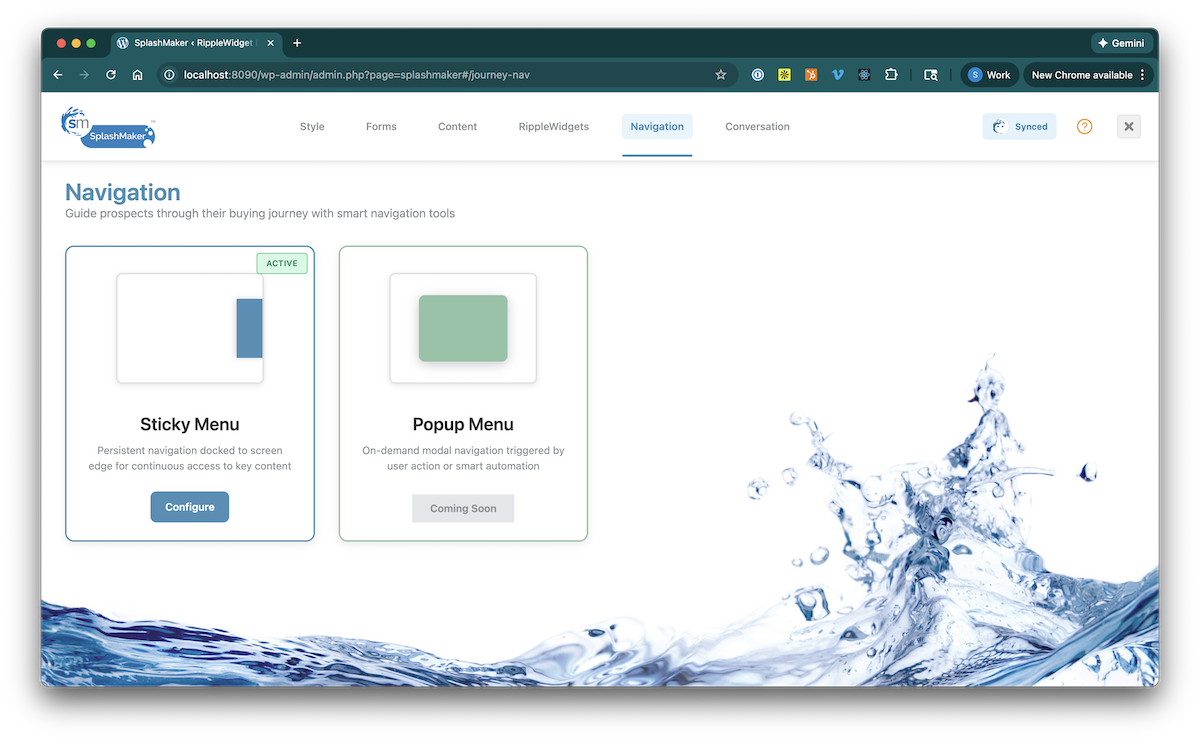
Task: Click the Vimeo extension icon
Action: [838, 75]
